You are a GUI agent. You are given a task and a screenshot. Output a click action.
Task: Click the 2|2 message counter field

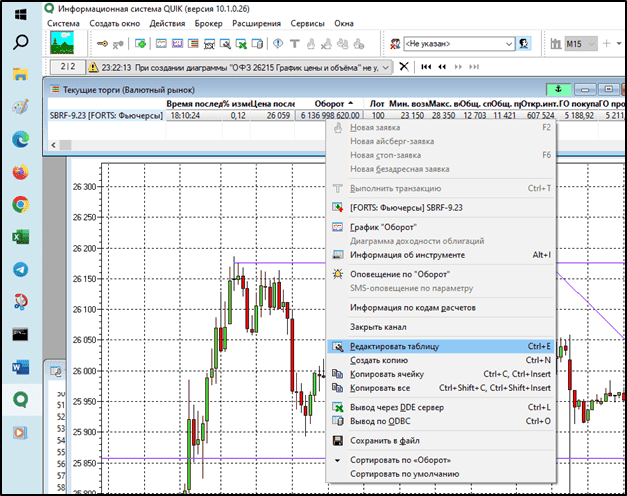click(68, 67)
